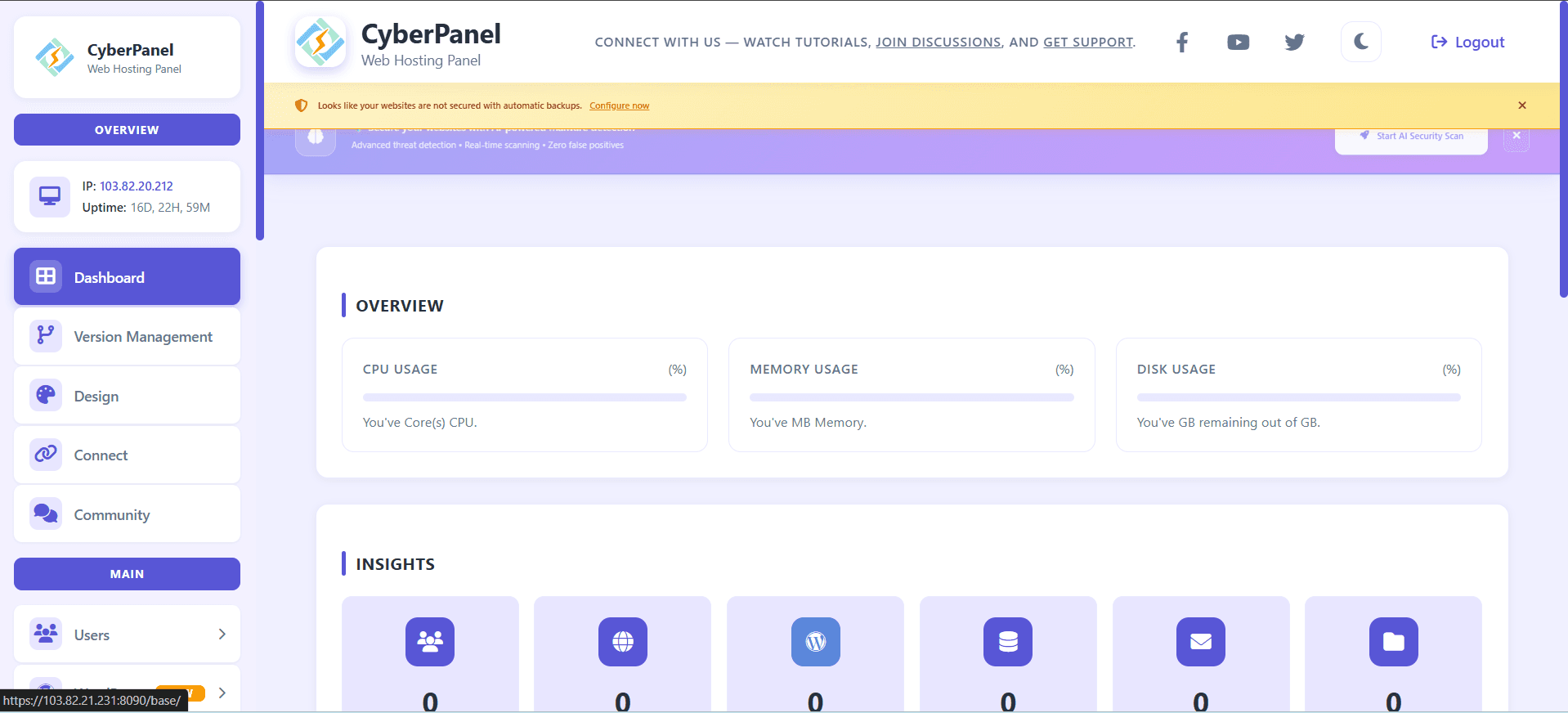Image resolution: width=1568 pixels, height=713 pixels.
Task: Click the databases insights icon
Action: pos(1008,642)
